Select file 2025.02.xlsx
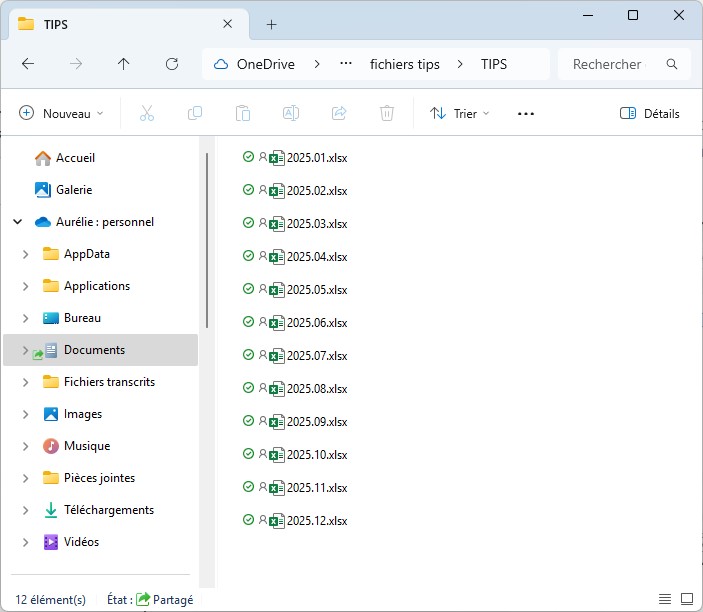Viewport: 703px width, 612px height. (317, 191)
